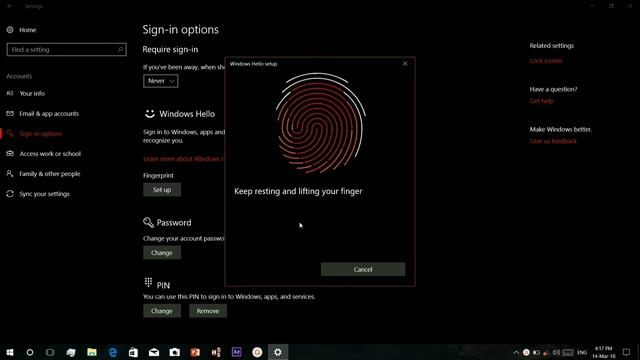This screenshot has height=360, width=640.
Task: Open Action Center notifications
Action: point(627,353)
